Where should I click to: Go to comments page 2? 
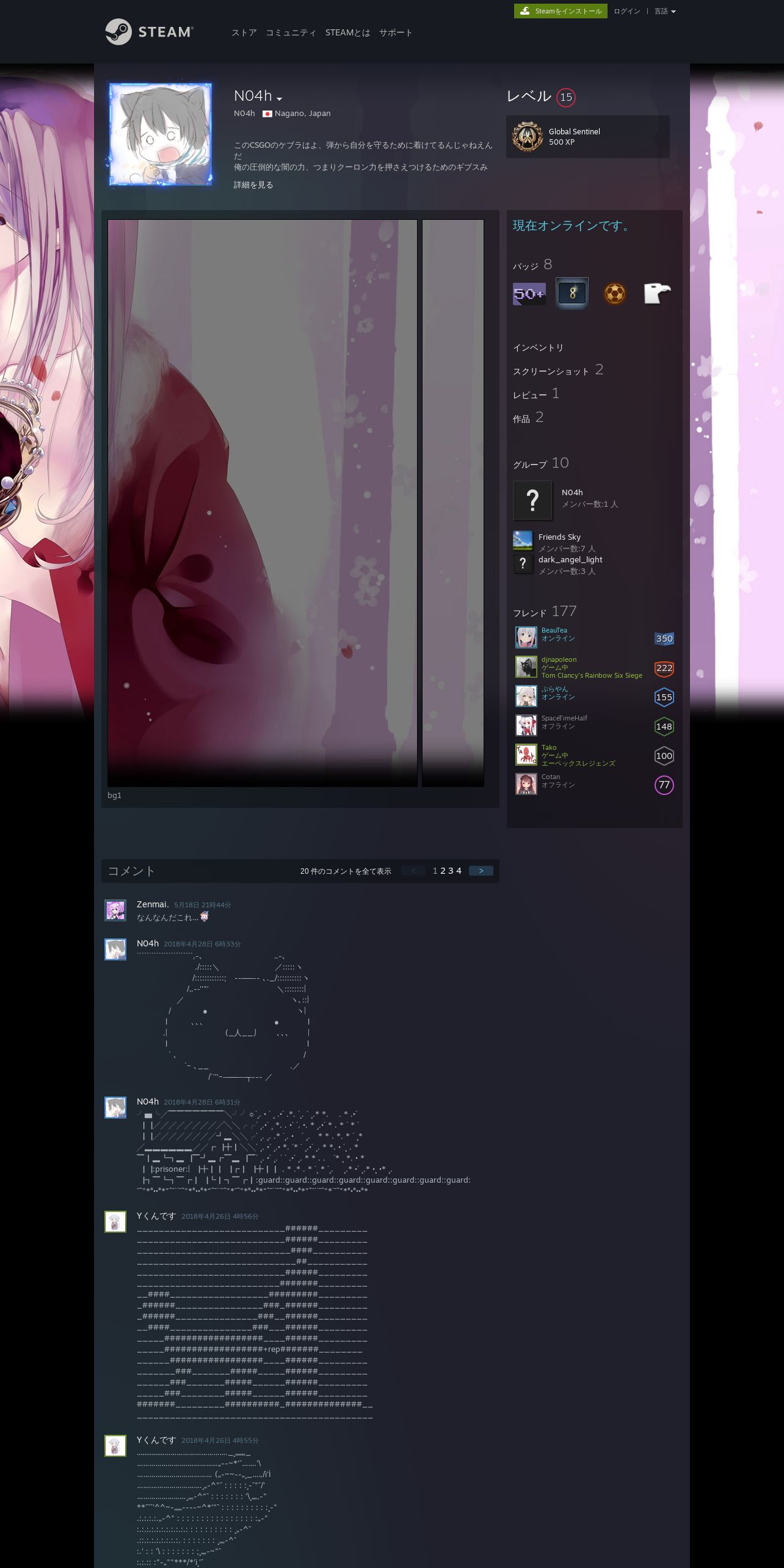(443, 871)
